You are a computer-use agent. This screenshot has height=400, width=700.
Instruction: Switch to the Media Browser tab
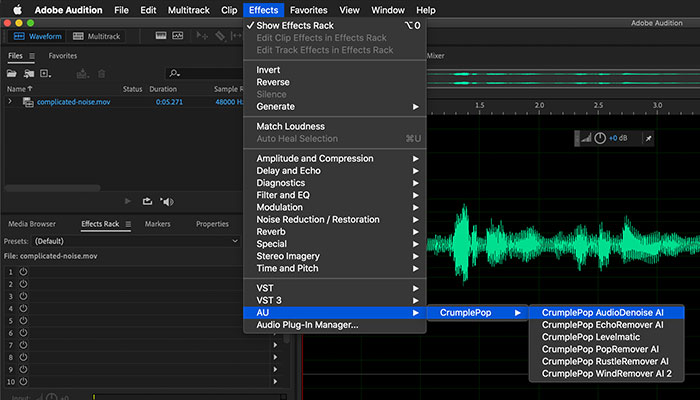click(x=32, y=224)
